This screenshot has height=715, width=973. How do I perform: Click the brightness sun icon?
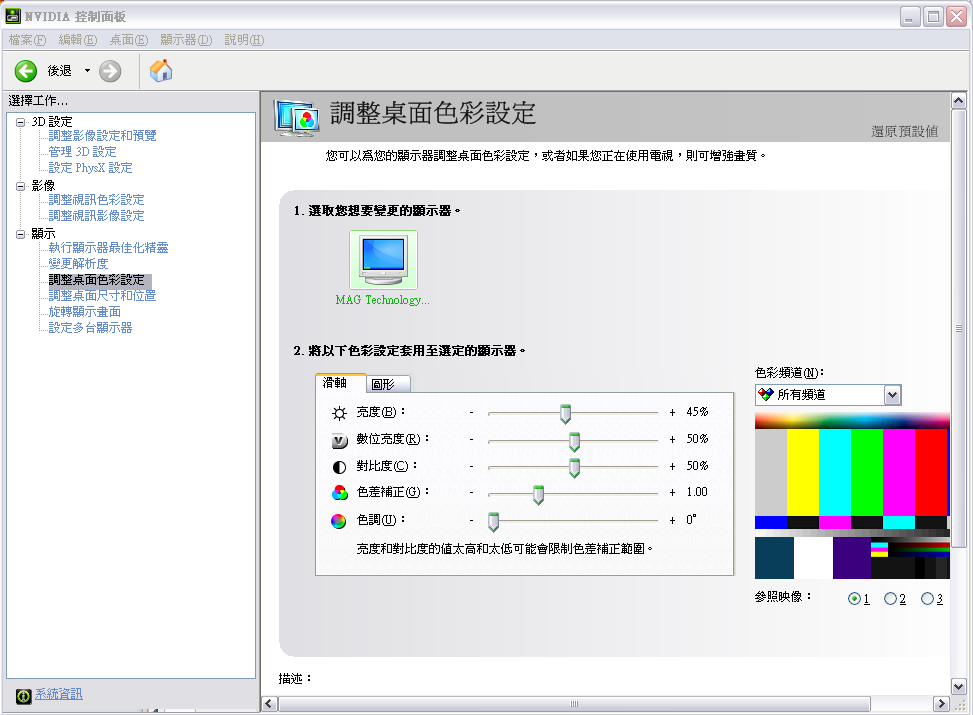(x=339, y=413)
